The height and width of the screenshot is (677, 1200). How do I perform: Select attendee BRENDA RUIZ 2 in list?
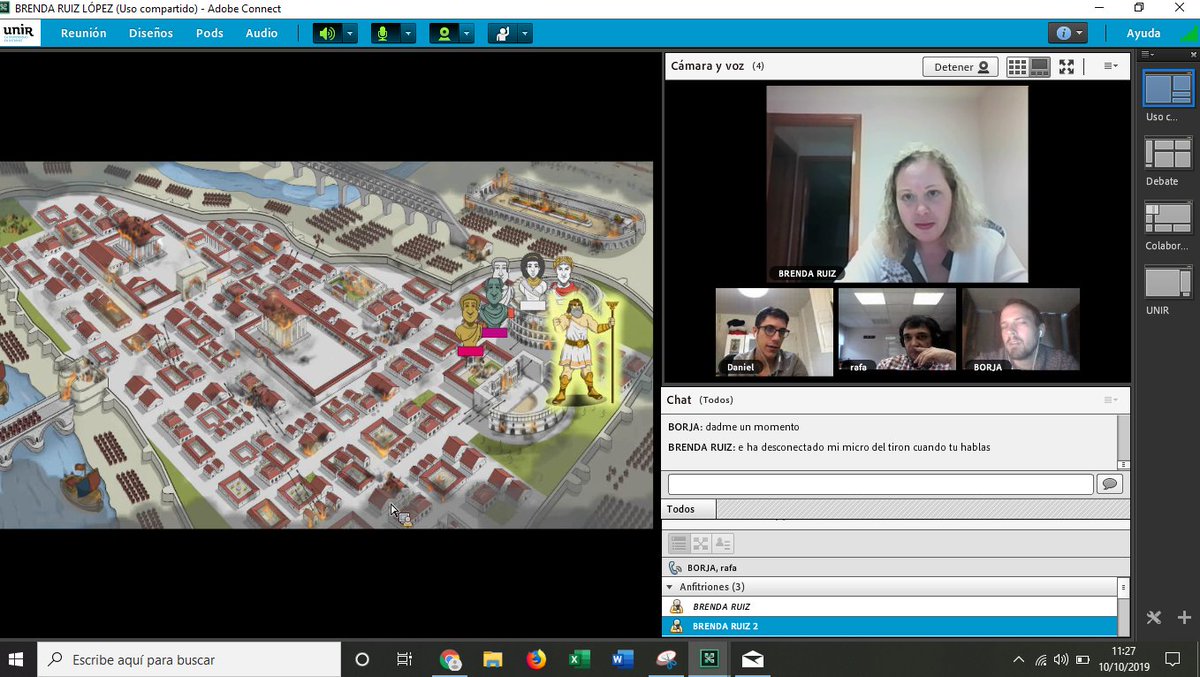(889, 626)
